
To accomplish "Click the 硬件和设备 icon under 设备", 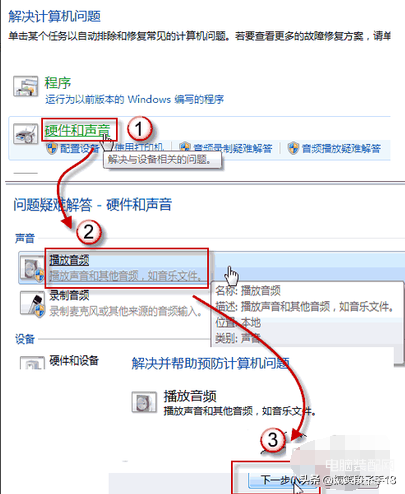I will pos(32,363).
